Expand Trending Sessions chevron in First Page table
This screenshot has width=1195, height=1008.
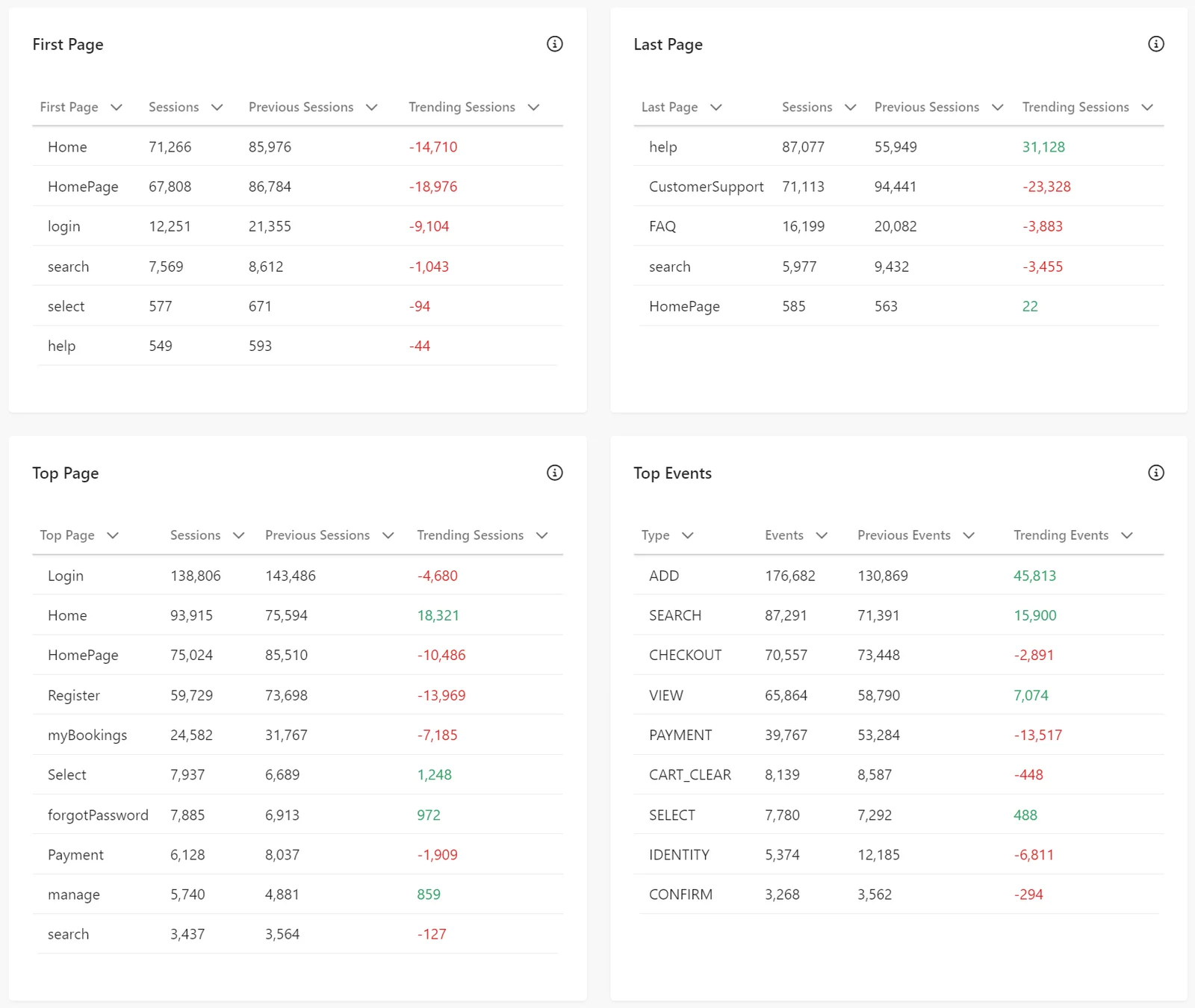[x=533, y=108]
